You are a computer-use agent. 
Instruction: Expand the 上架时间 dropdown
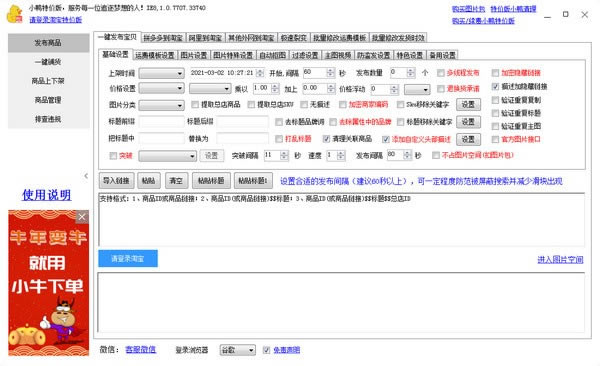tap(161, 73)
